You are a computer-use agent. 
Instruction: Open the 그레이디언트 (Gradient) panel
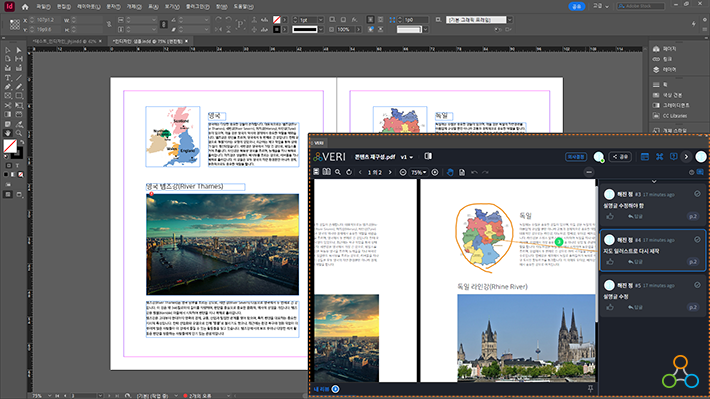[671, 105]
